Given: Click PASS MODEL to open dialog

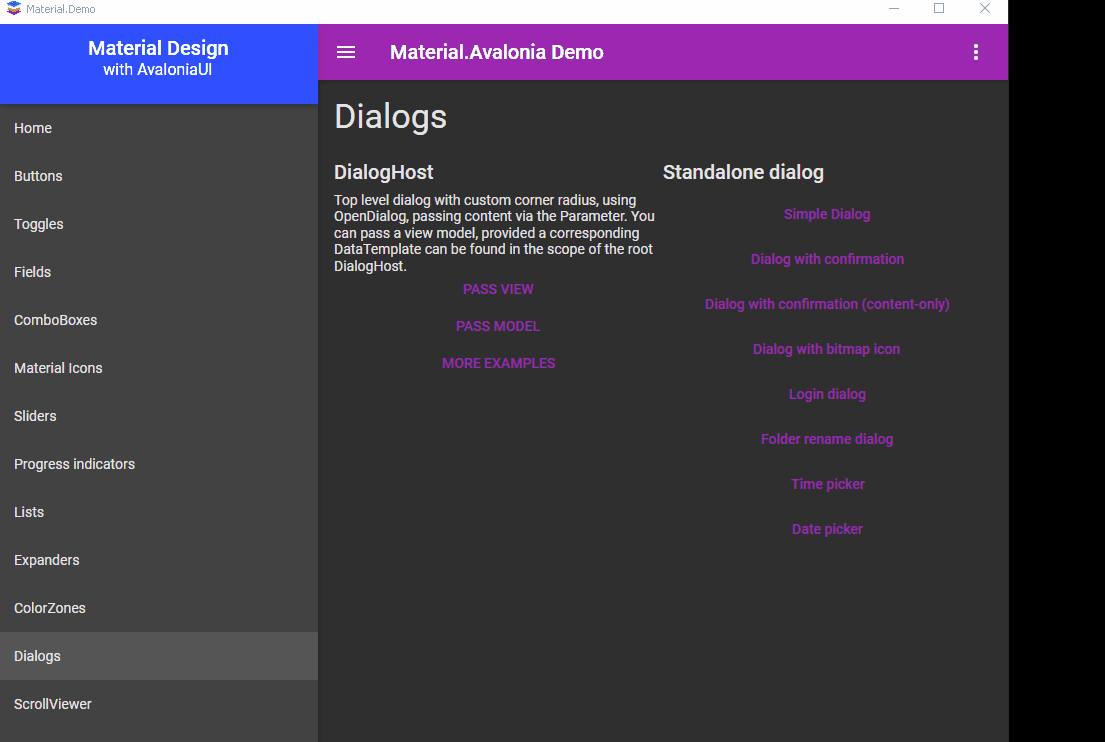Looking at the screenshot, I should (498, 326).
